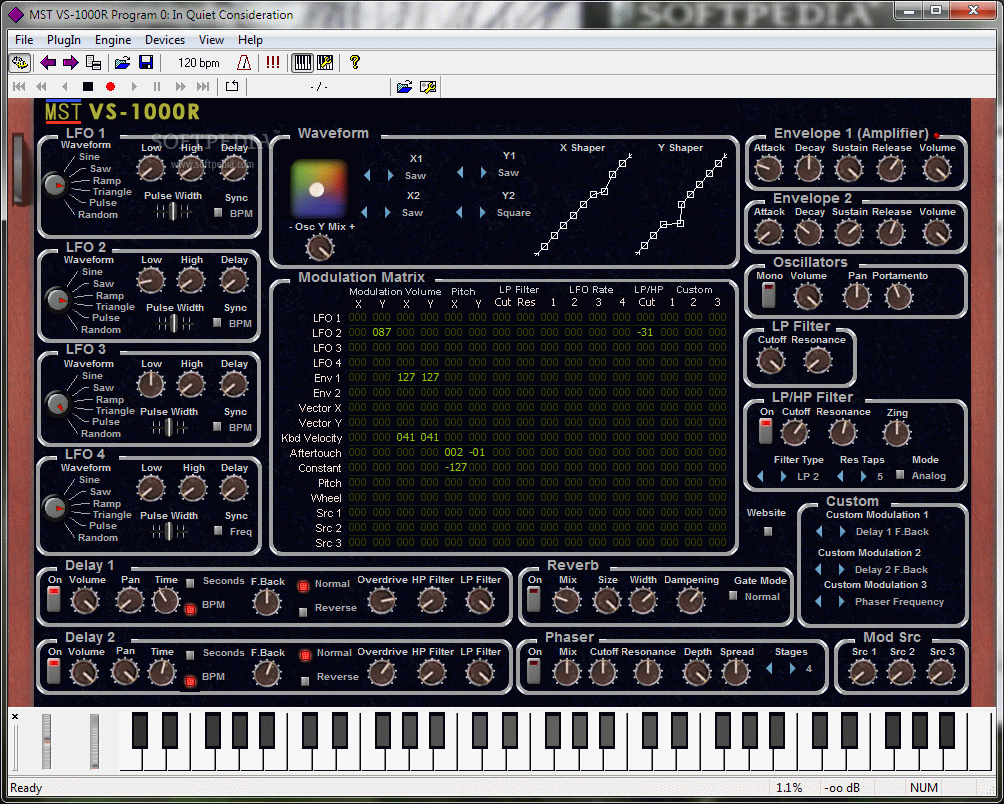This screenshot has height=804, width=1004.
Task: Toggle the Oscillators Mono switch
Action: (x=768, y=294)
